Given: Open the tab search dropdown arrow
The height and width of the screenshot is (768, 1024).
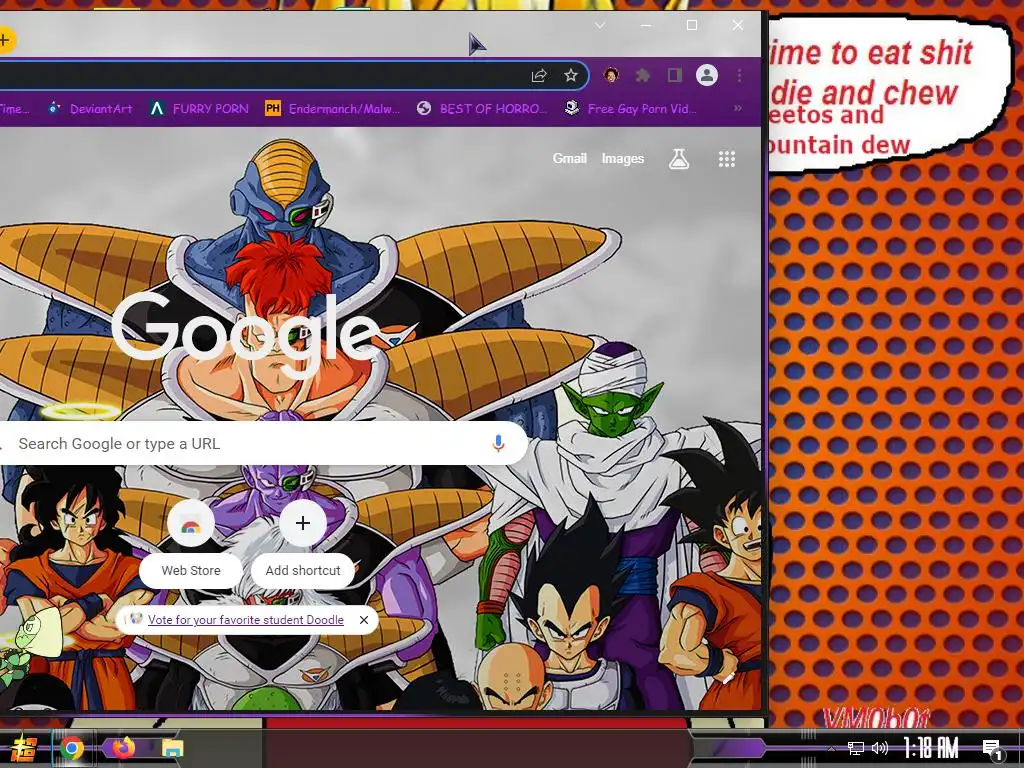Looking at the screenshot, I should [600, 25].
